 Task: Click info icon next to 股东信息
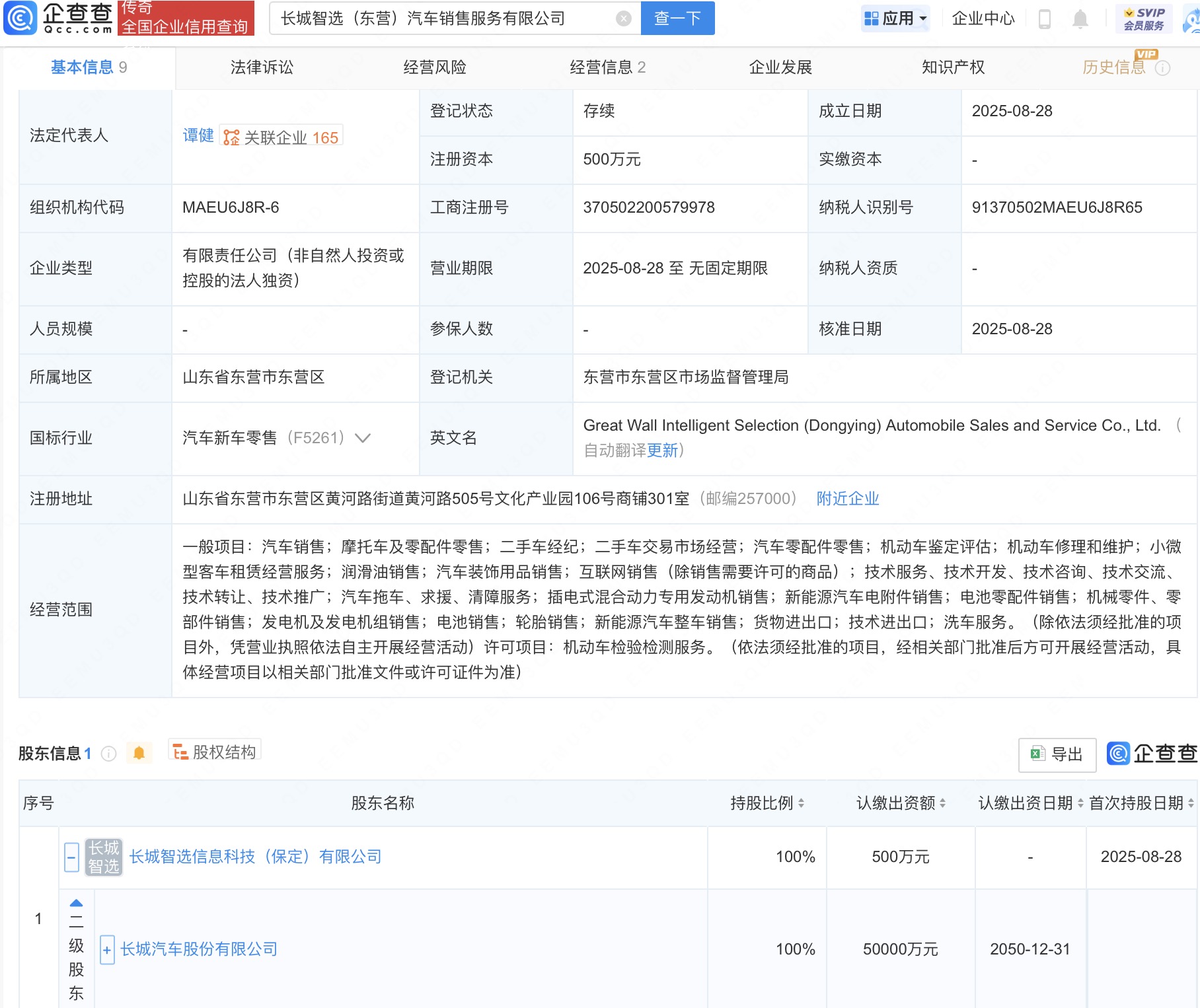point(109,754)
